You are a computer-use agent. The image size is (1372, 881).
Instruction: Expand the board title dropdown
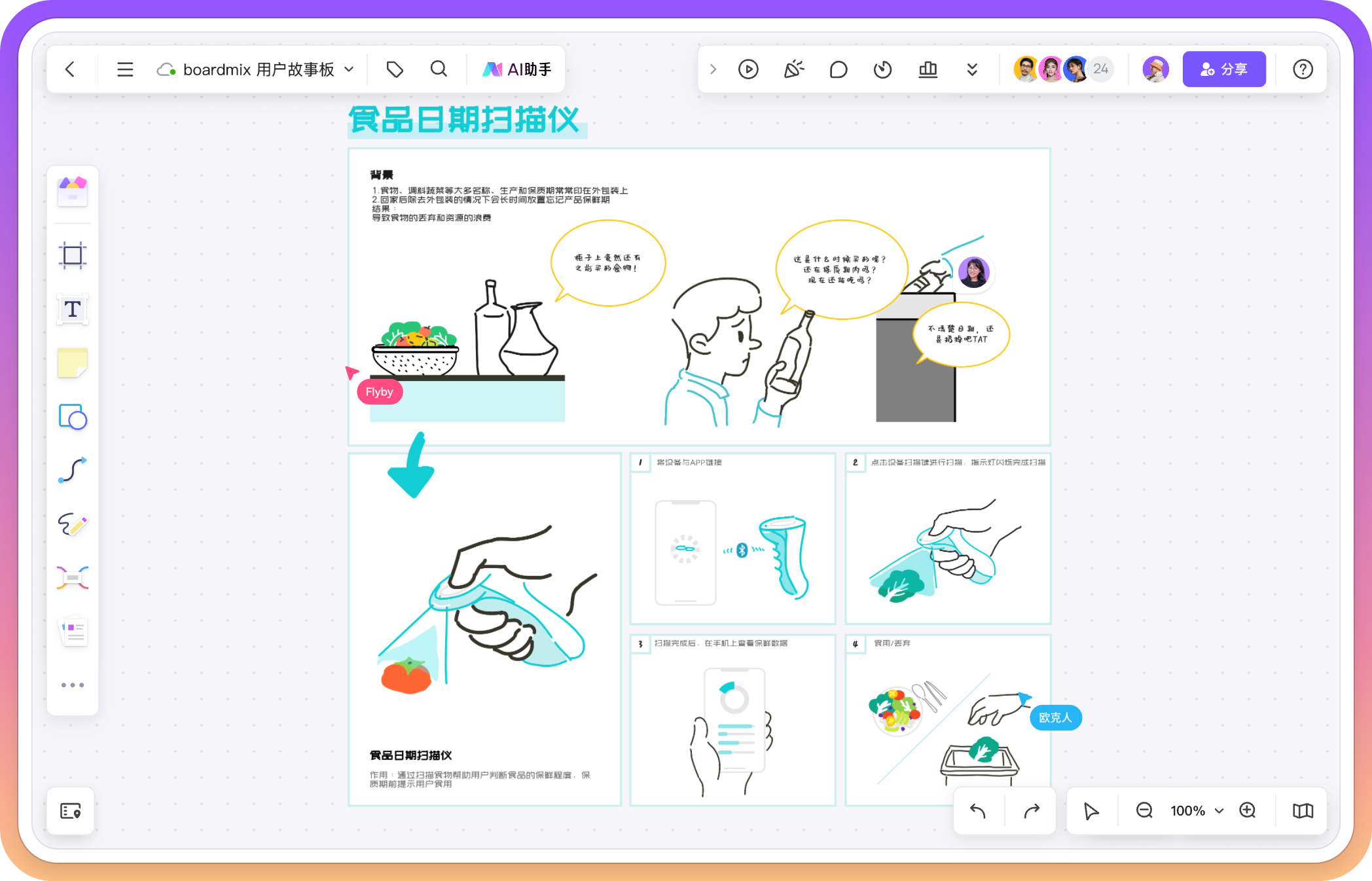tap(350, 69)
